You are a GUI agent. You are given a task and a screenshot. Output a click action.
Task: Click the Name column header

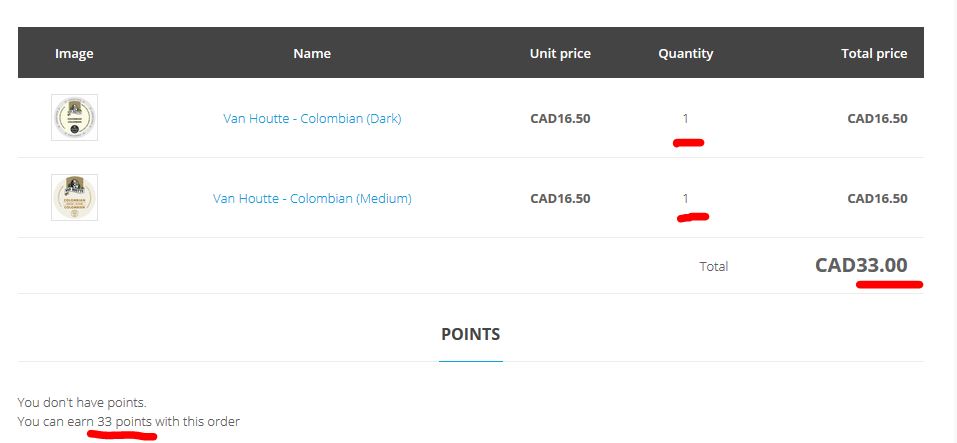click(312, 53)
